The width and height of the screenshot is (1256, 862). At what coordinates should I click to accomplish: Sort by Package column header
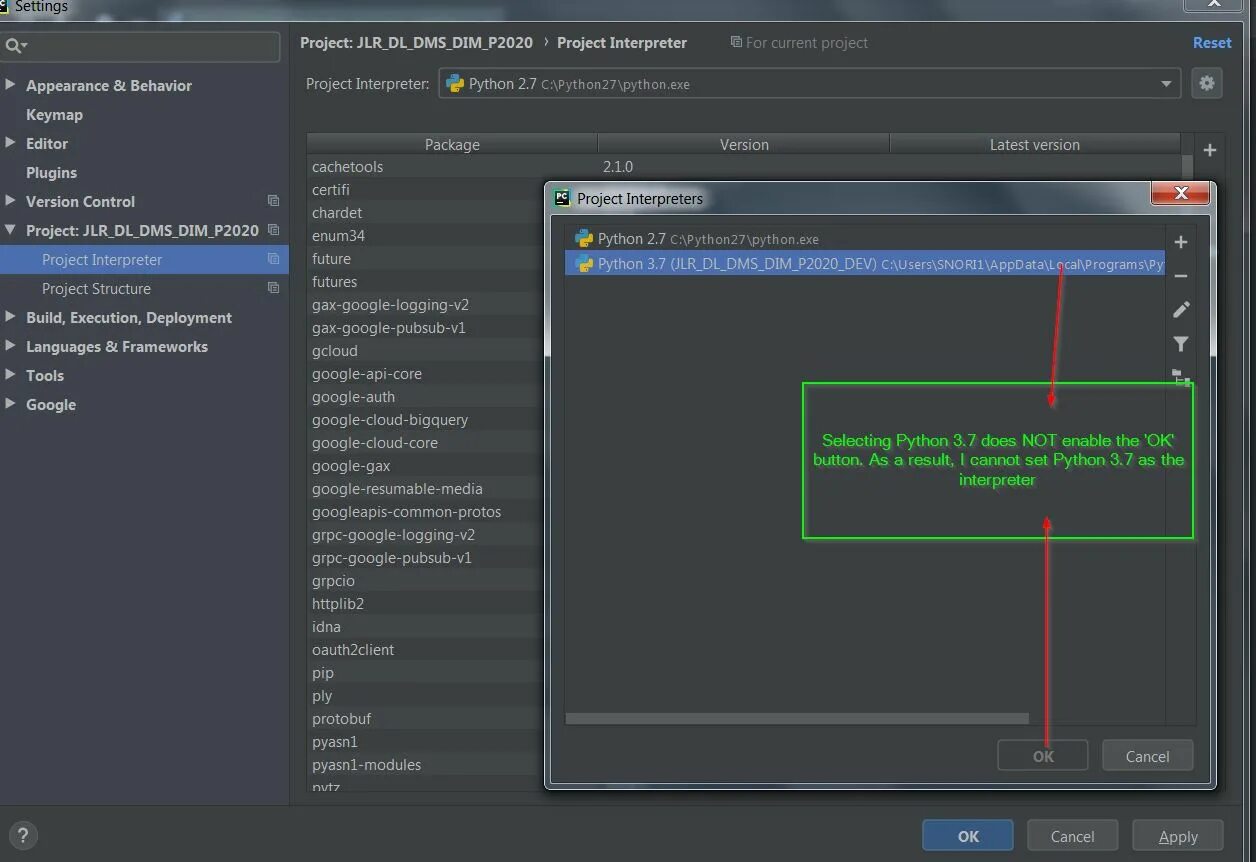click(x=452, y=144)
